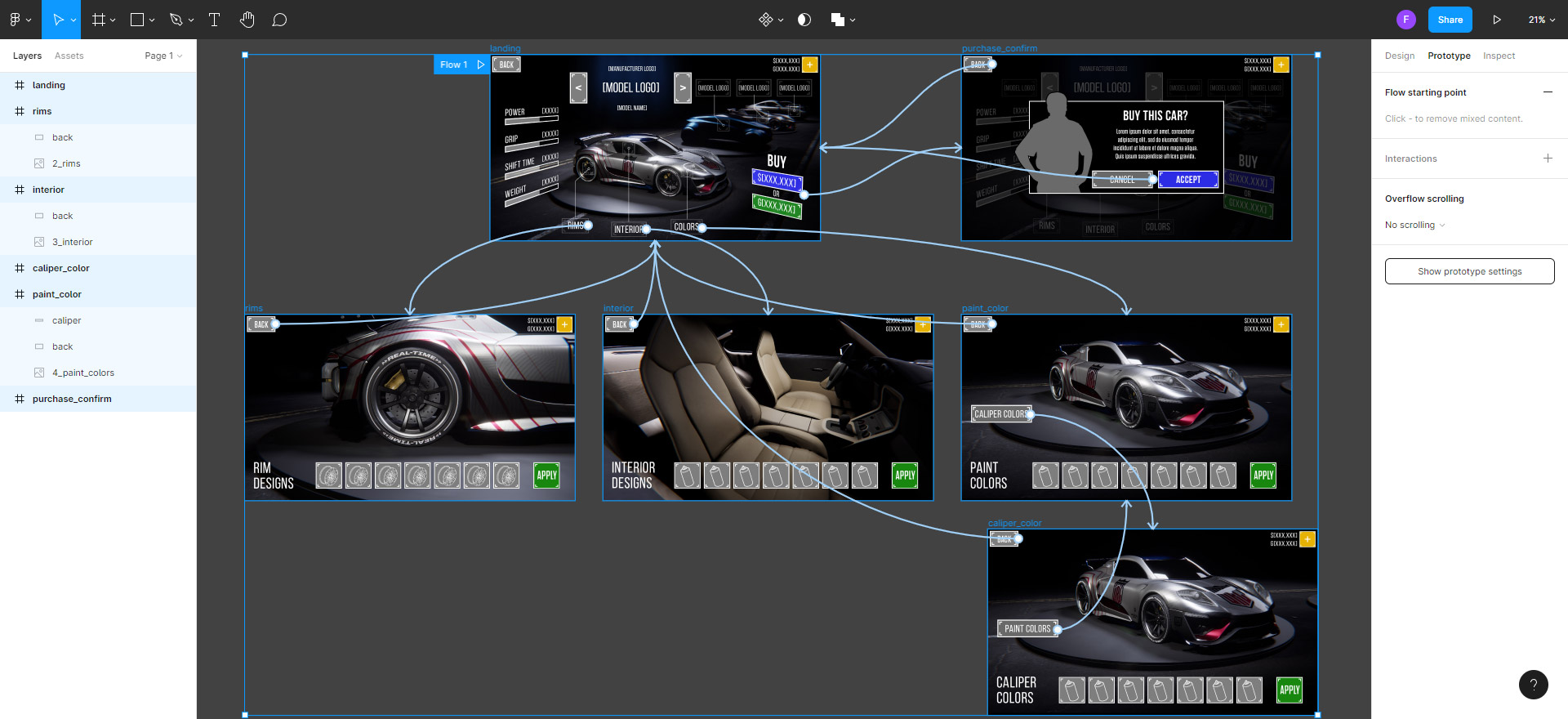
Task: Select the Move tool
Action: point(58,20)
